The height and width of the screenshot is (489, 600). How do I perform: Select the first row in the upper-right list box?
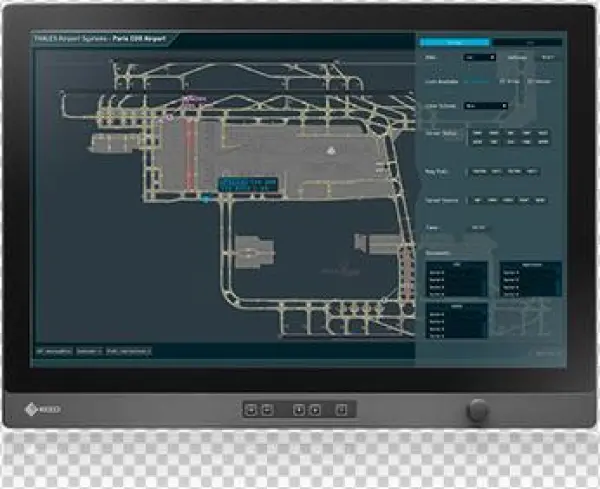[x=531, y=272]
